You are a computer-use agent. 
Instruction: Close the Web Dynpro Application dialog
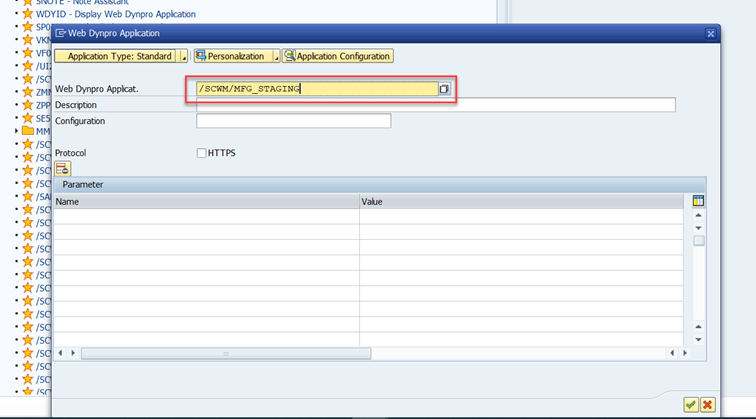click(x=711, y=34)
